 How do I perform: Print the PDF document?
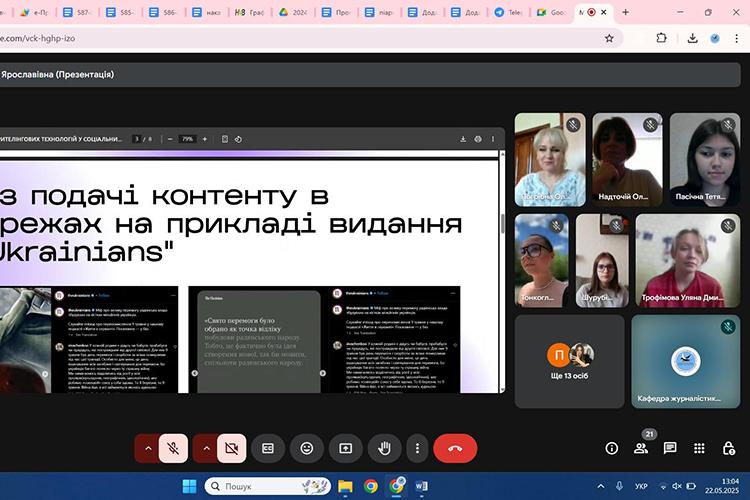coord(478,139)
